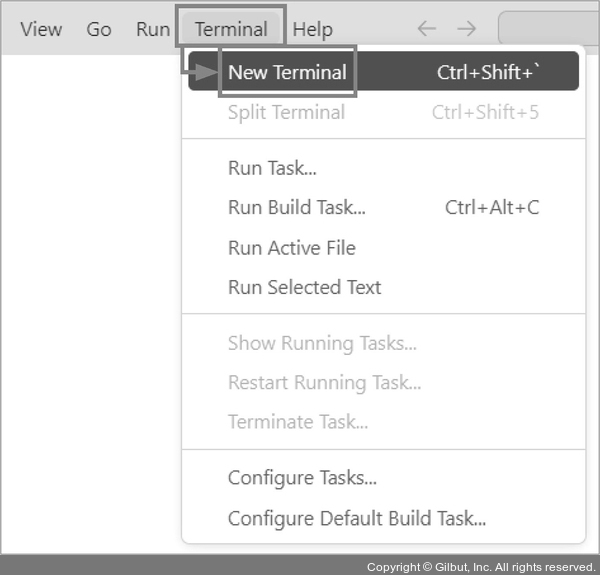
Task: Open the Run menu
Action: pyautogui.click(x=153, y=29)
